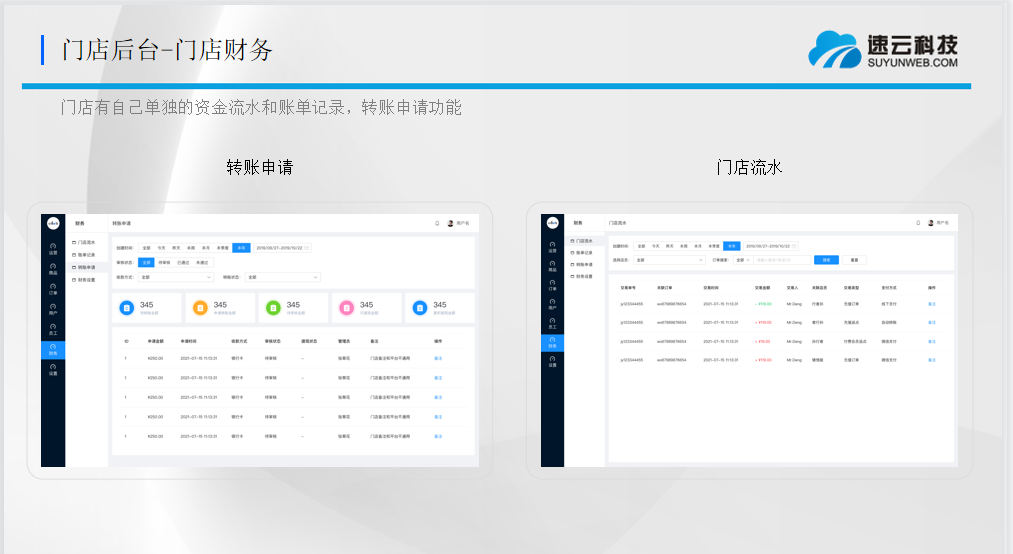Click the date range field in the 门店流水 screen
This screenshot has height=554, width=1013.
768,245
